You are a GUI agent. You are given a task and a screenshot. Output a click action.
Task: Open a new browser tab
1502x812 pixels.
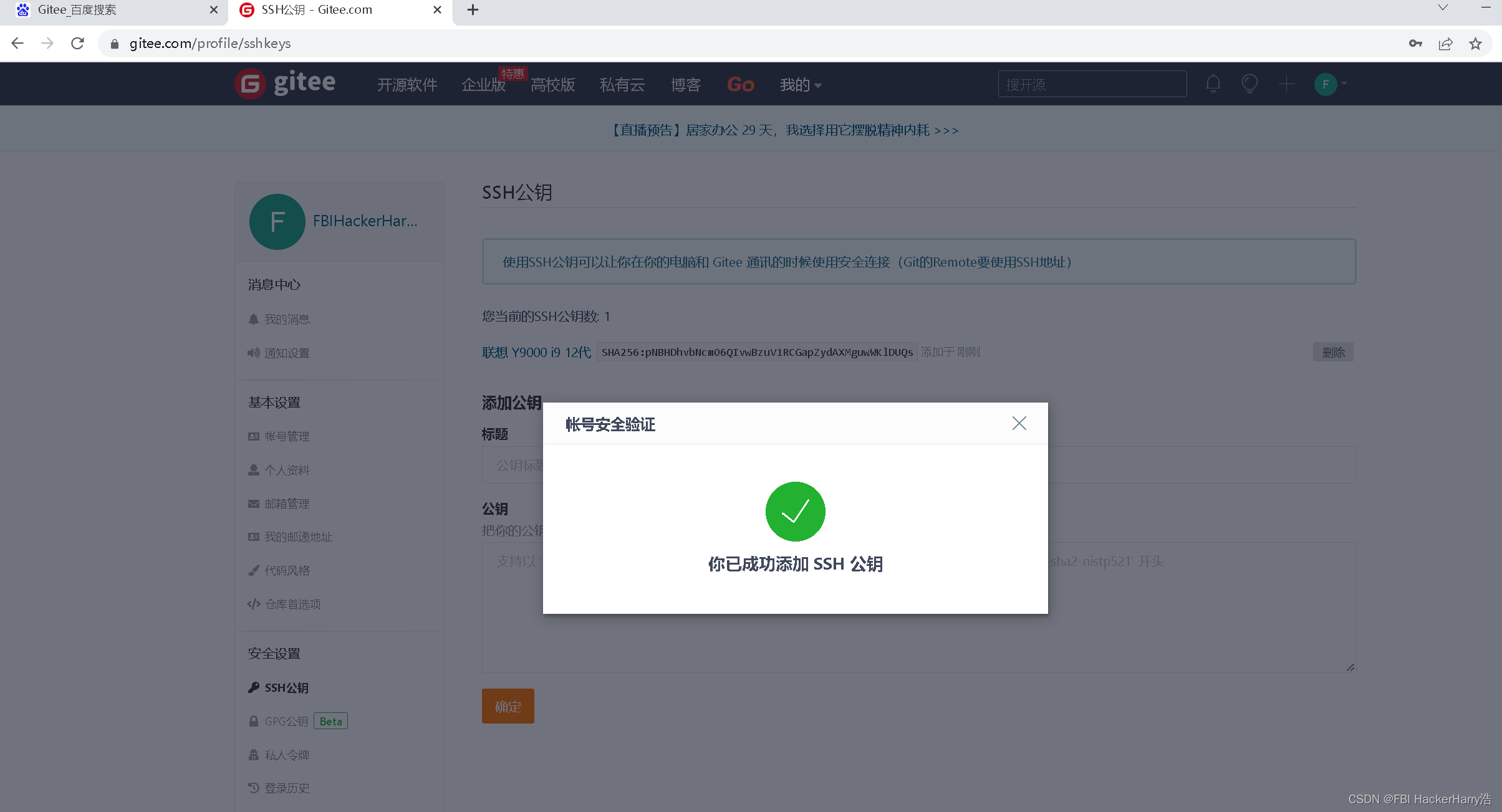pos(473,10)
